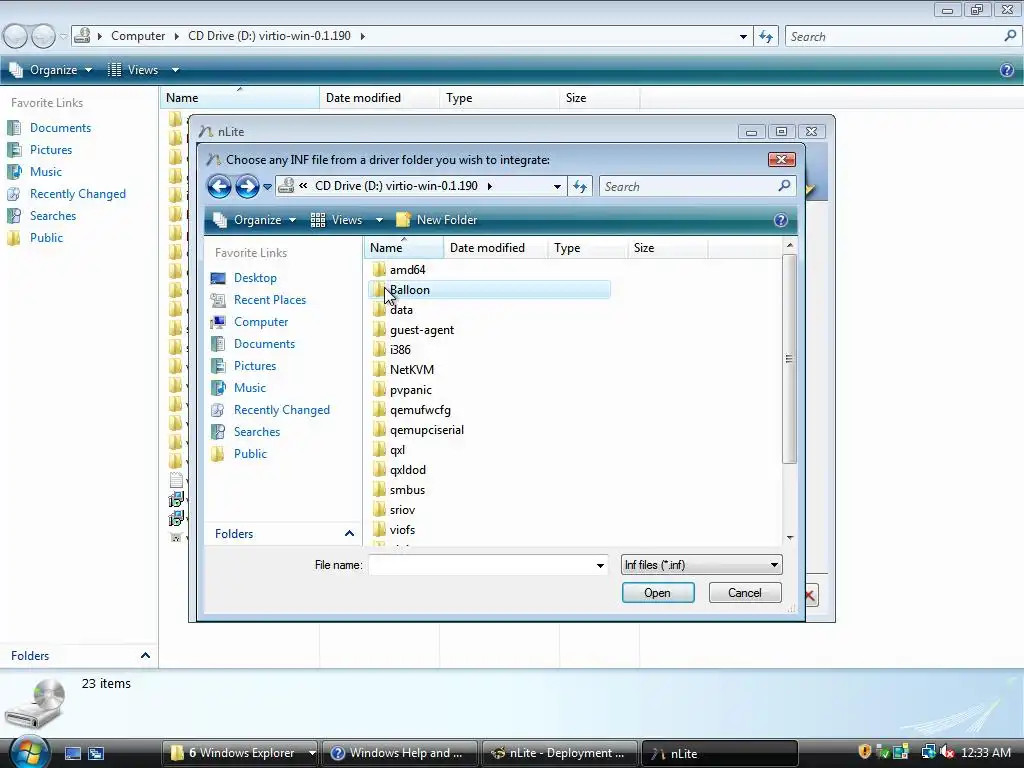1024x768 pixels.
Task: Select the Balloon folder
Action: [x=489, y=290]
